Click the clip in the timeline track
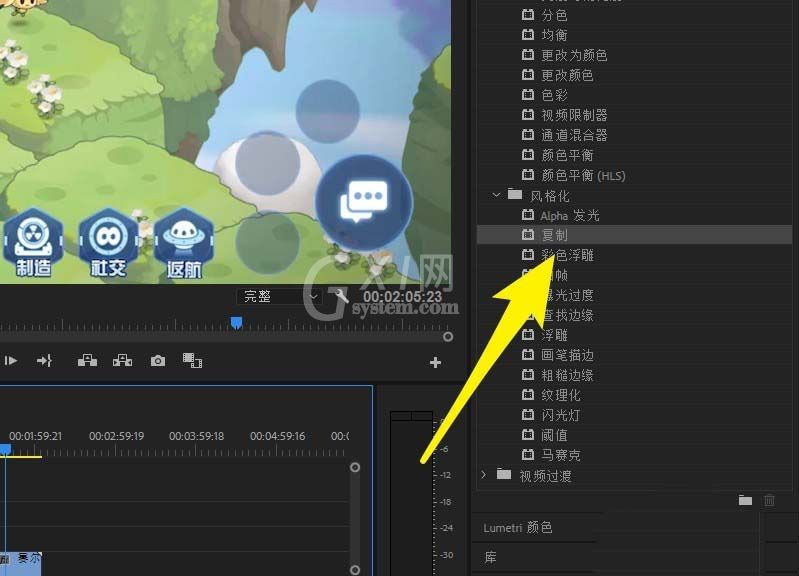 (20, 563)
